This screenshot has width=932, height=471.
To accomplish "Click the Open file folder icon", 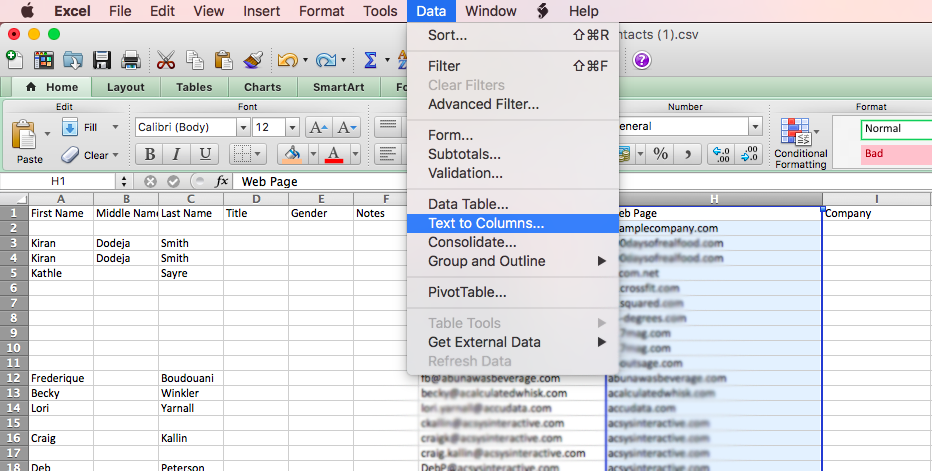I will (x=73, y=60).
